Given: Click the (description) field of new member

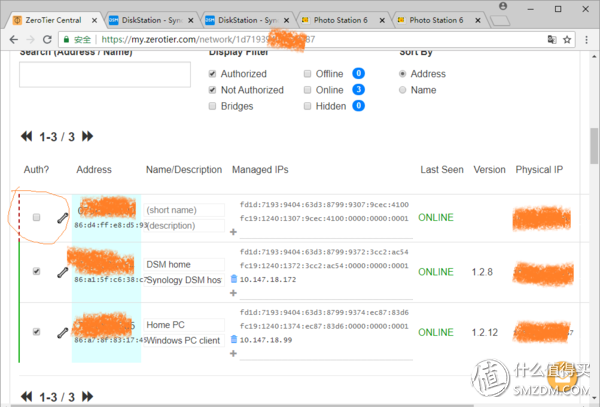Looking at the screenshot, I should [x=184, y=226].
